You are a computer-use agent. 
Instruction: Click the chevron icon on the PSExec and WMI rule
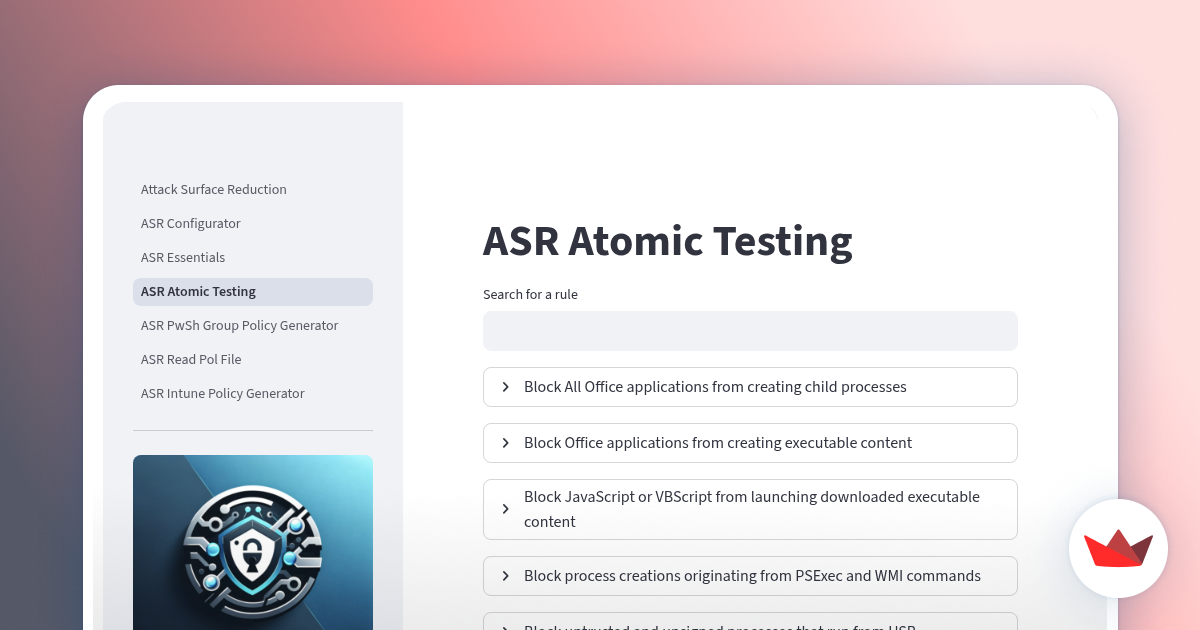click(x=505, y=576)
